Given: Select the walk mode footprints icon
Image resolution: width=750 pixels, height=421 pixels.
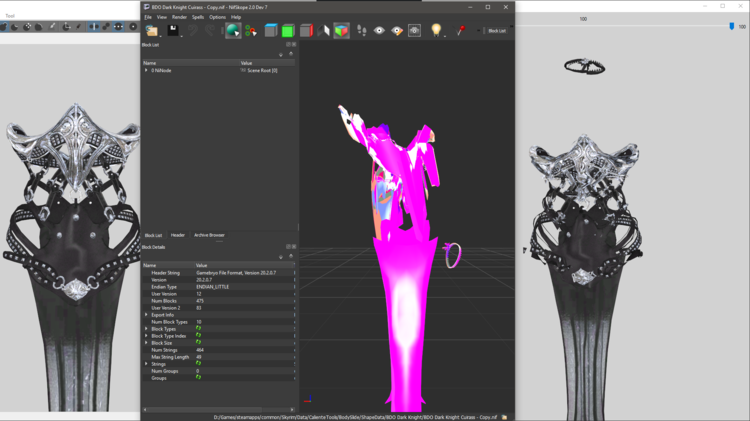Looking at the screenshot, I should pyautogui.click(x=362, y=31).
